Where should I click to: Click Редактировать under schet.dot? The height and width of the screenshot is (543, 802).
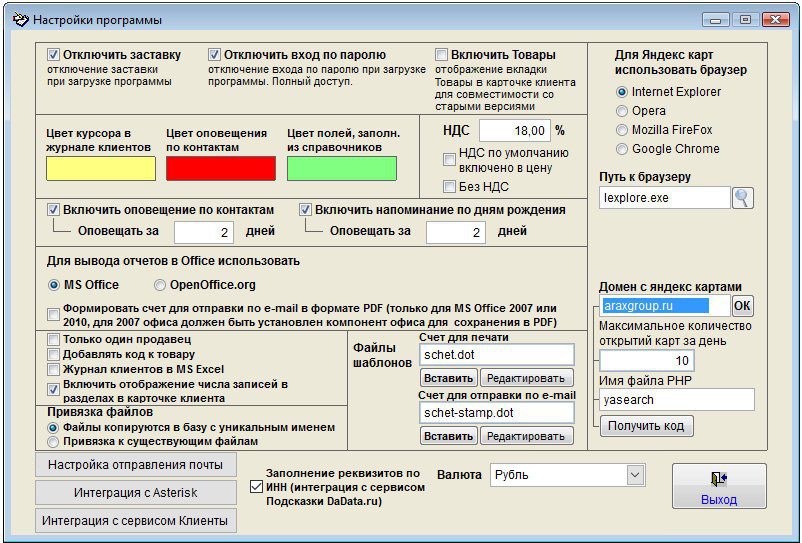coord(526,378)
